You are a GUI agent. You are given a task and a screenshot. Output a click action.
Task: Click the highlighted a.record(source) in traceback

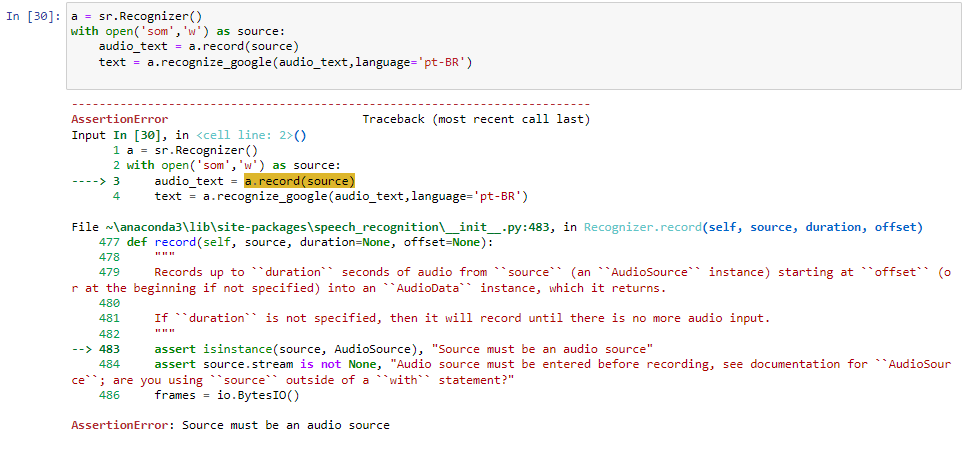pos(300,181)
